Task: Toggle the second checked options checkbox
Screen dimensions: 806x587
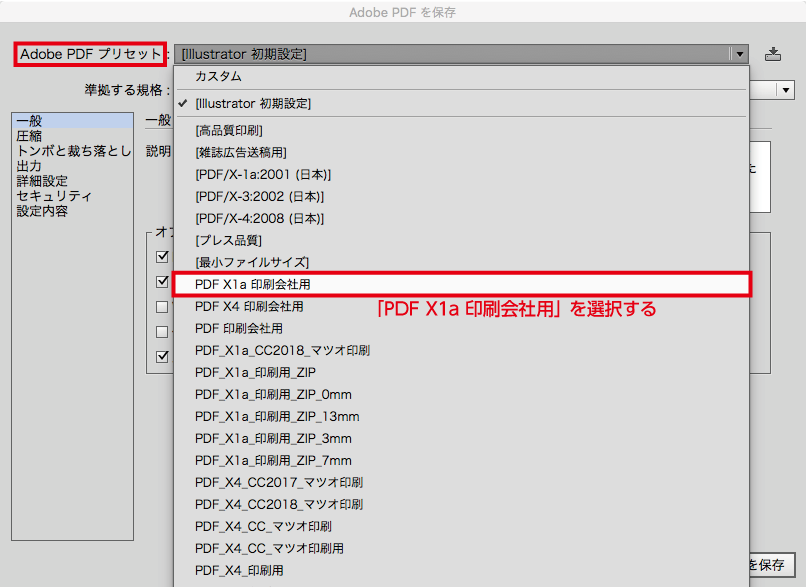Action: 162,281
